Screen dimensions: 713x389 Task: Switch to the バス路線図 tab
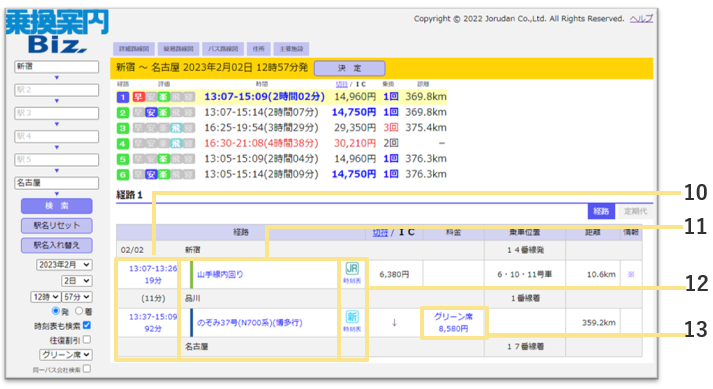pos(223,49)
